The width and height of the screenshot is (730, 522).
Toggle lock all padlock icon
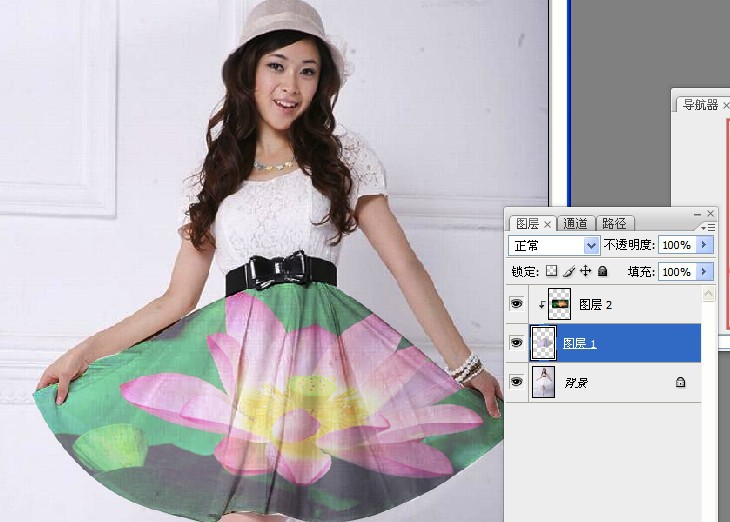(602, 271)
